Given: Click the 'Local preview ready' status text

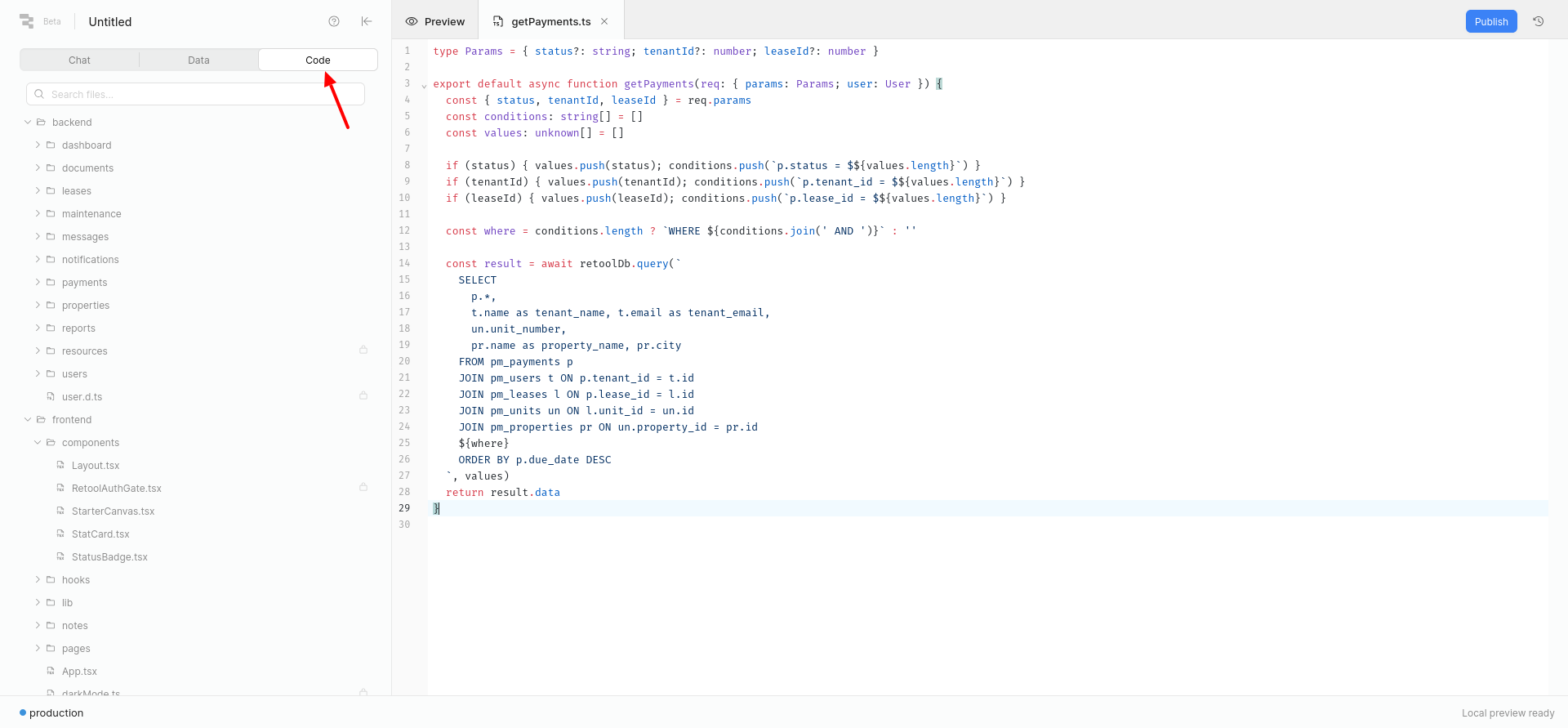Looking at the screenshot, I should [1508, 713].
